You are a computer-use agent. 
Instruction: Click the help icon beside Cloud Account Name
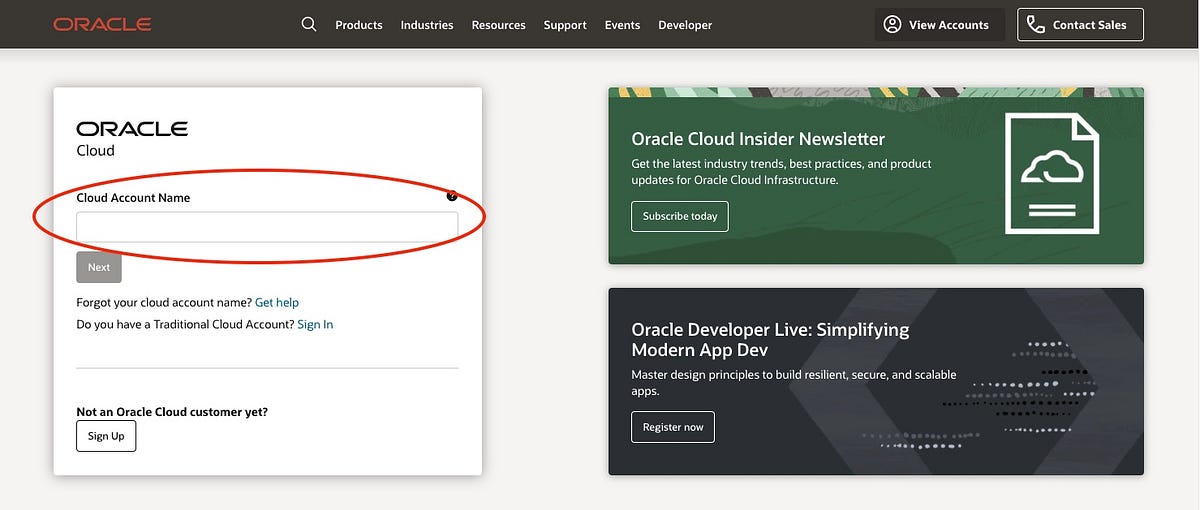[x=452, y=196]
